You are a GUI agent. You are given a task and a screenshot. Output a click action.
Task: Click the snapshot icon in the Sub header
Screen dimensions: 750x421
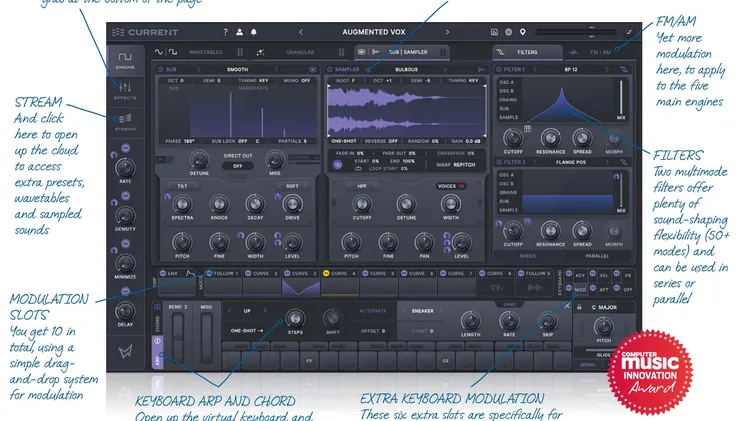(312, 69)
